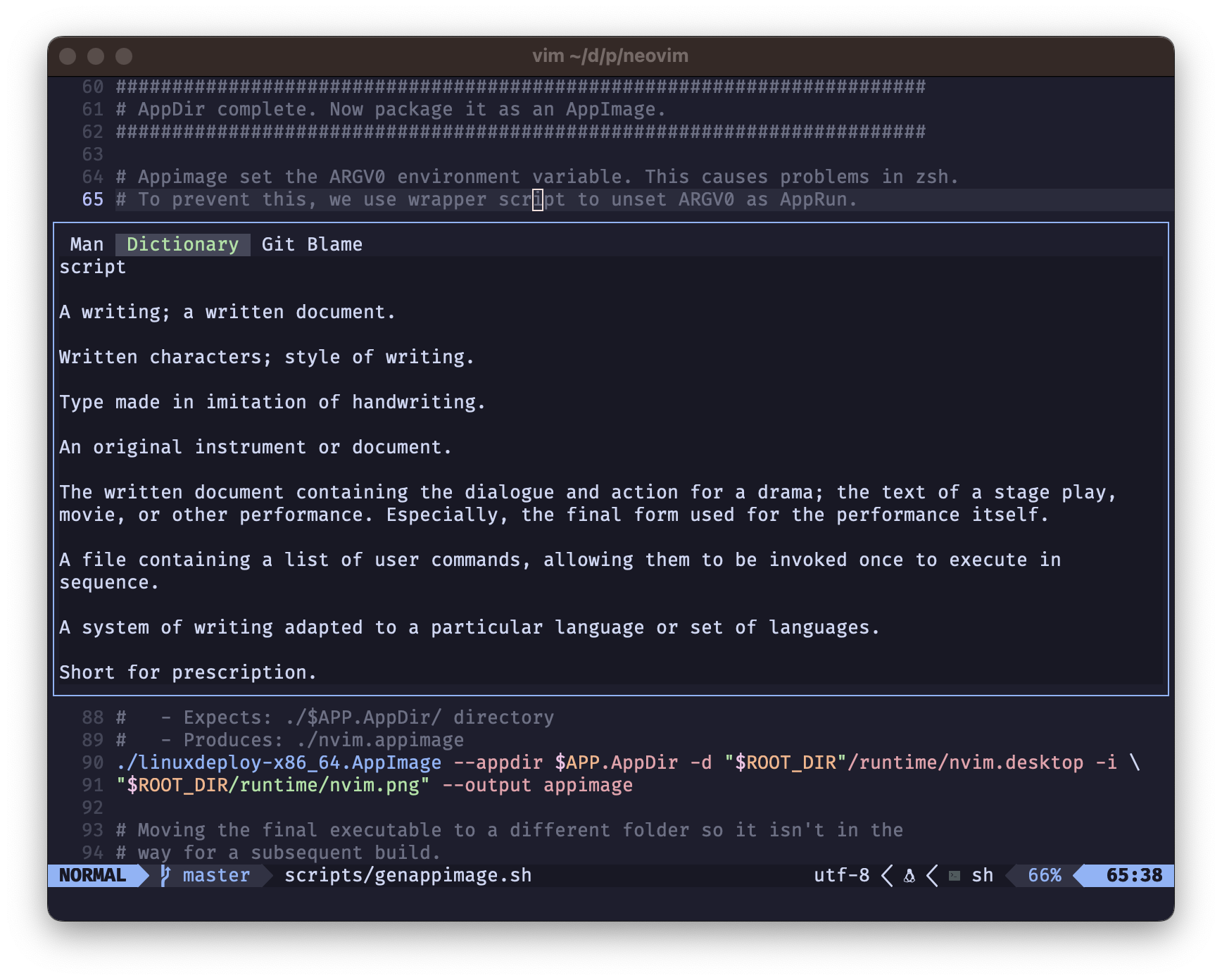Image resolution: width=1222 pixels, height=980 pixels.
Task: Click the master branch name
Action: (216, 875)
